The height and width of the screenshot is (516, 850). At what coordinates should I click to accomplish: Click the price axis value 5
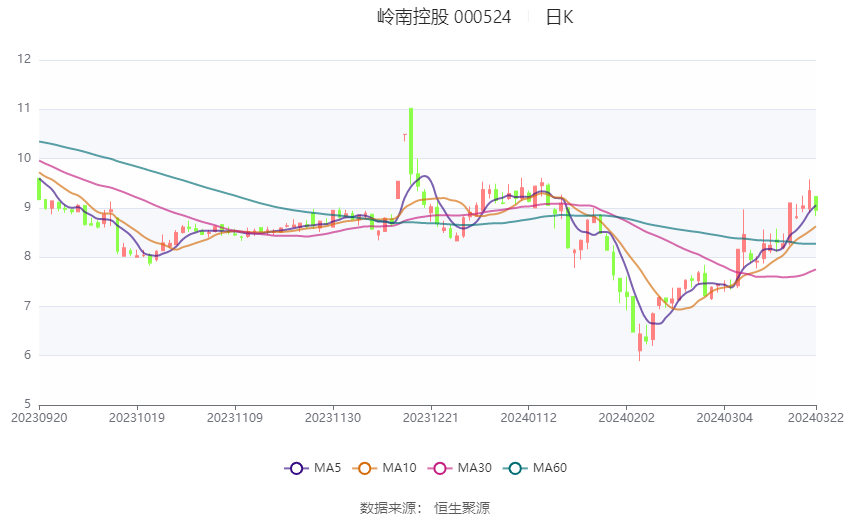[27, 404]
